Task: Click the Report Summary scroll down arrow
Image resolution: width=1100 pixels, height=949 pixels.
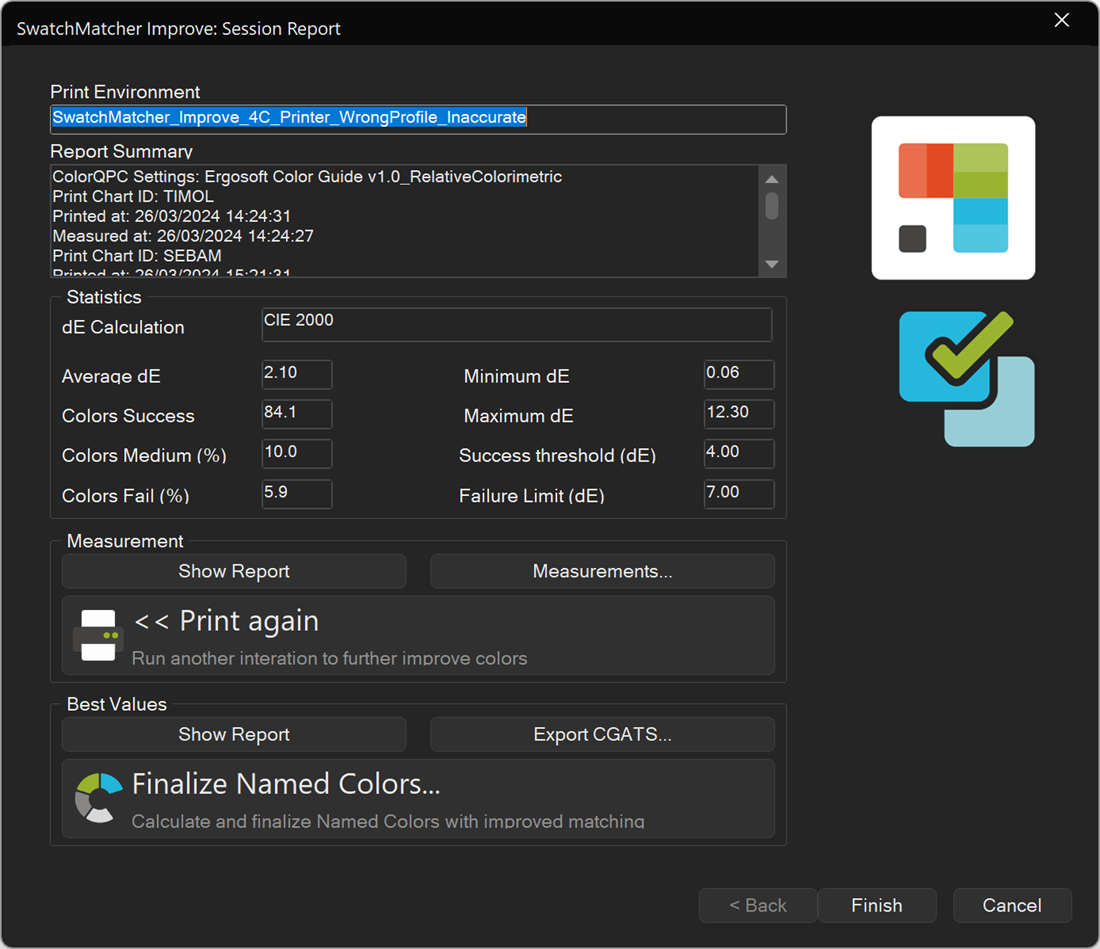Action: click(x=772, y=264)
